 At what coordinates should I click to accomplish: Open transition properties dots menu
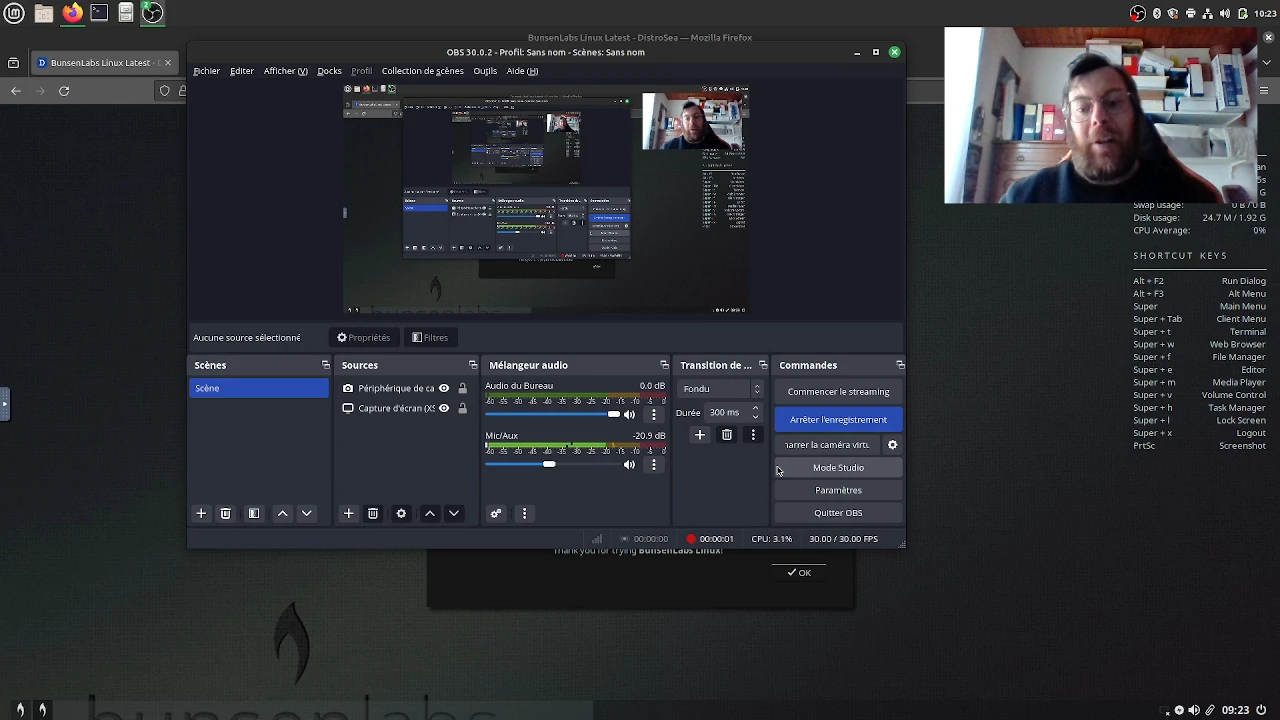point(753,435)
